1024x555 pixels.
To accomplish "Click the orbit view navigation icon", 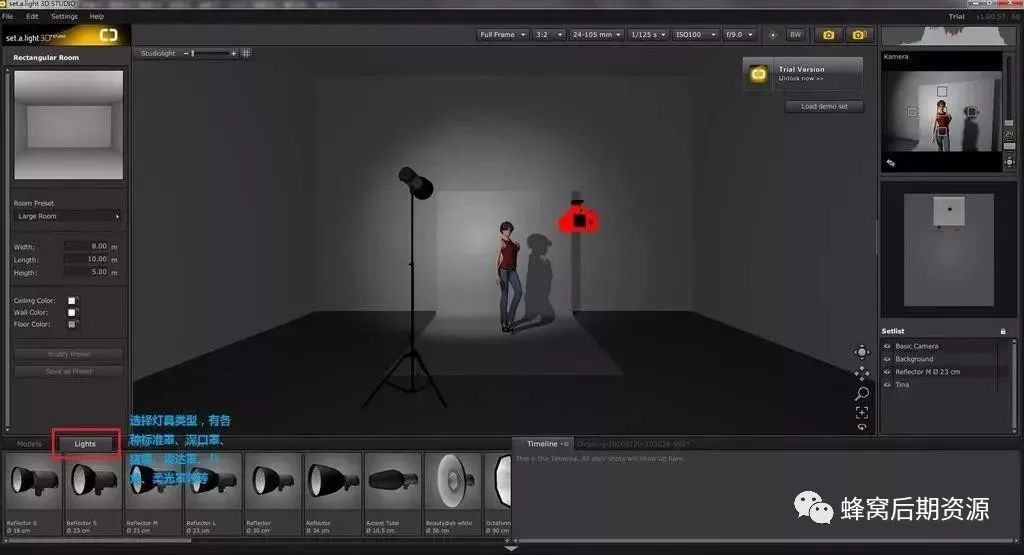I will click(862, 353).
